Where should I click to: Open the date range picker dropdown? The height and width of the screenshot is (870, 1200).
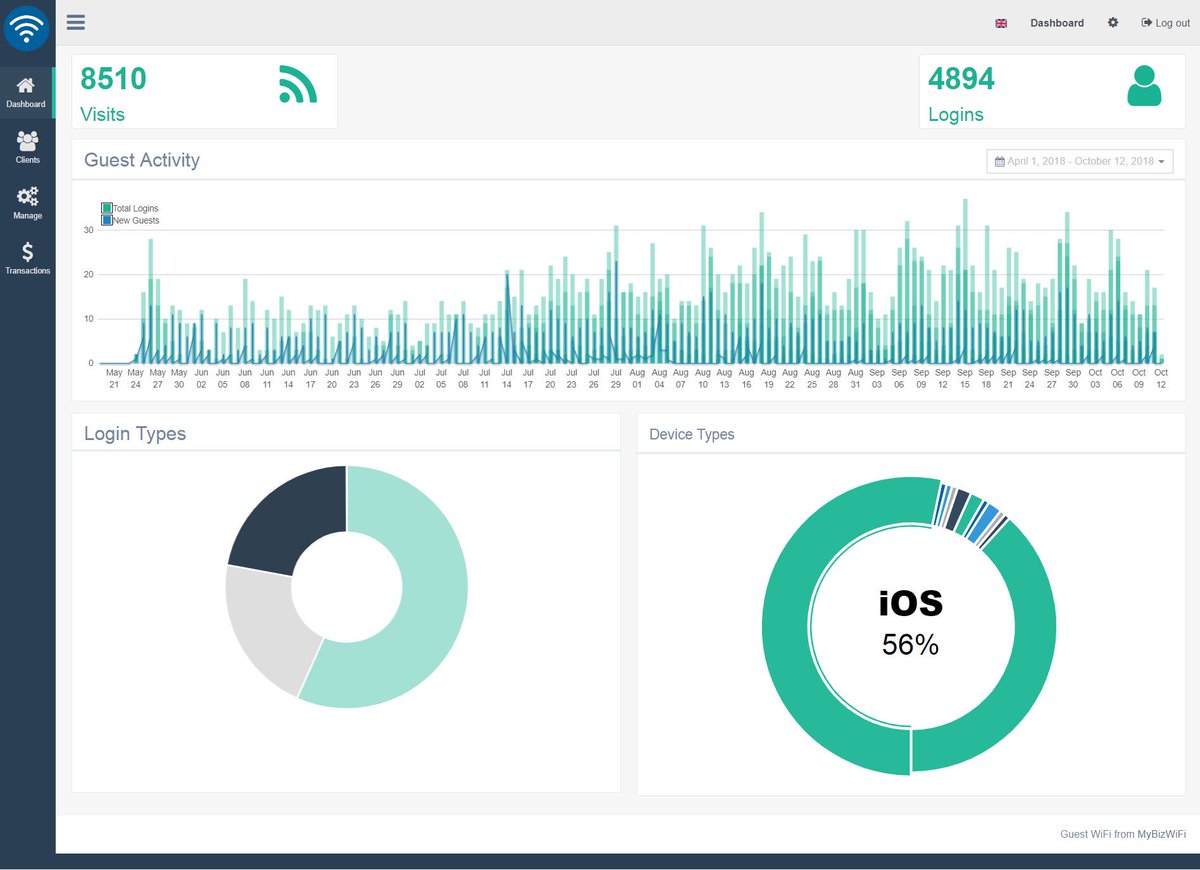[x=1080, y=161]
